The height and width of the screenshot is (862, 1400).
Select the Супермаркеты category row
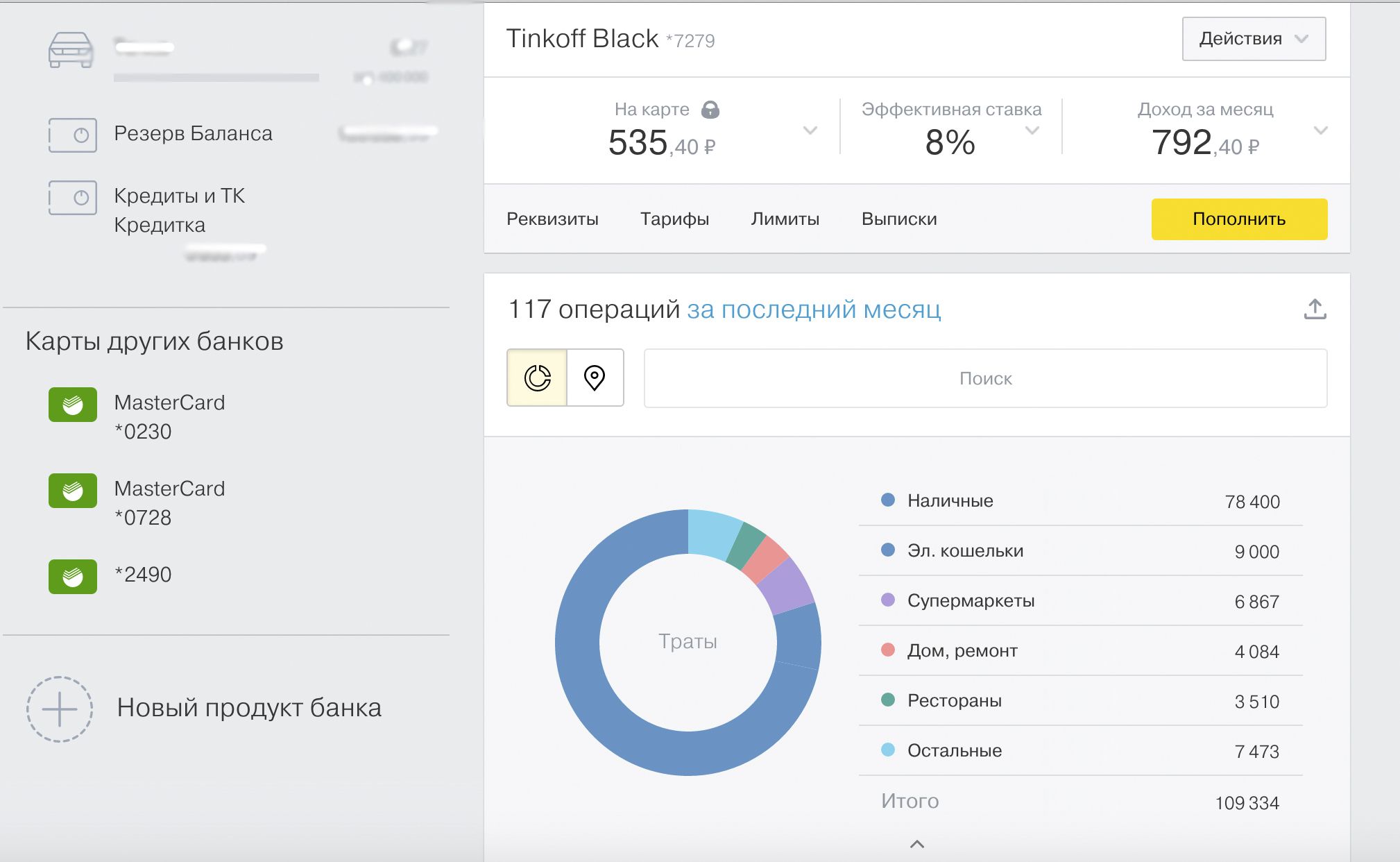point(1080,601)
